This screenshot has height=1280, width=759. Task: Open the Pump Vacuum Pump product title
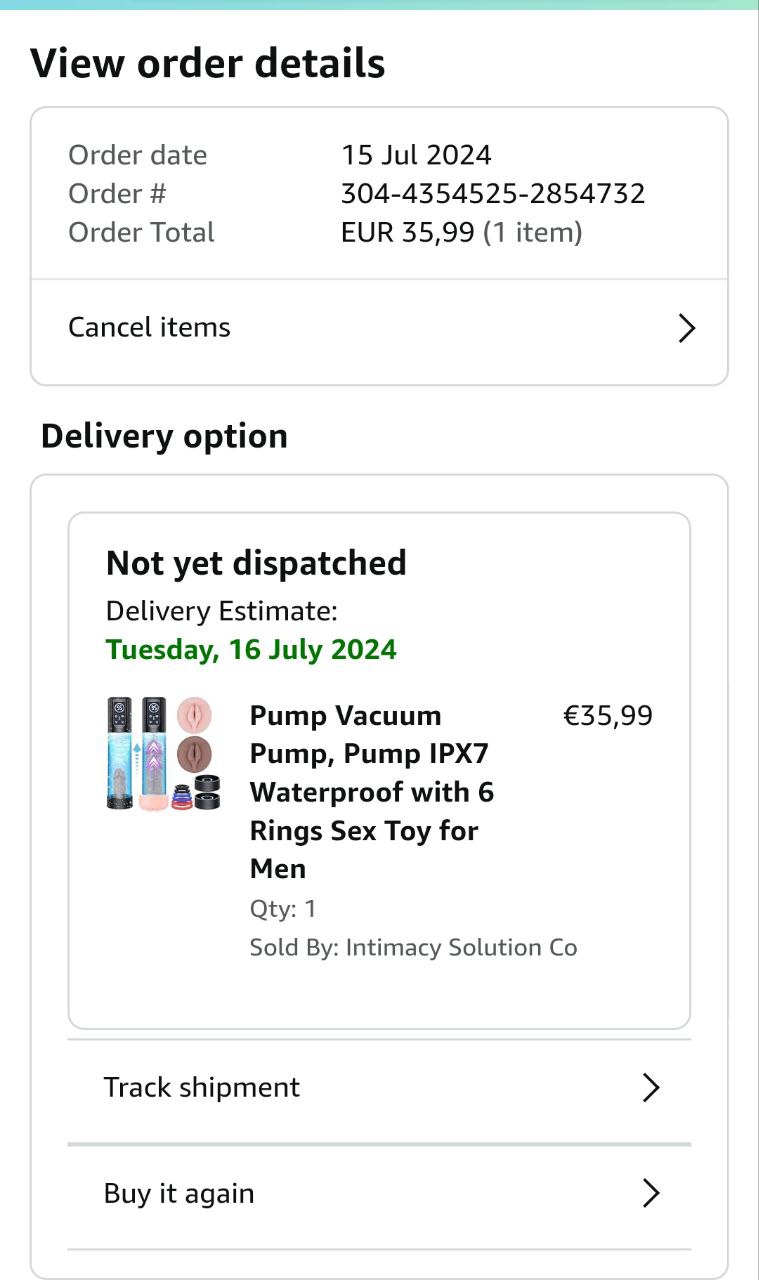(371, 792)
